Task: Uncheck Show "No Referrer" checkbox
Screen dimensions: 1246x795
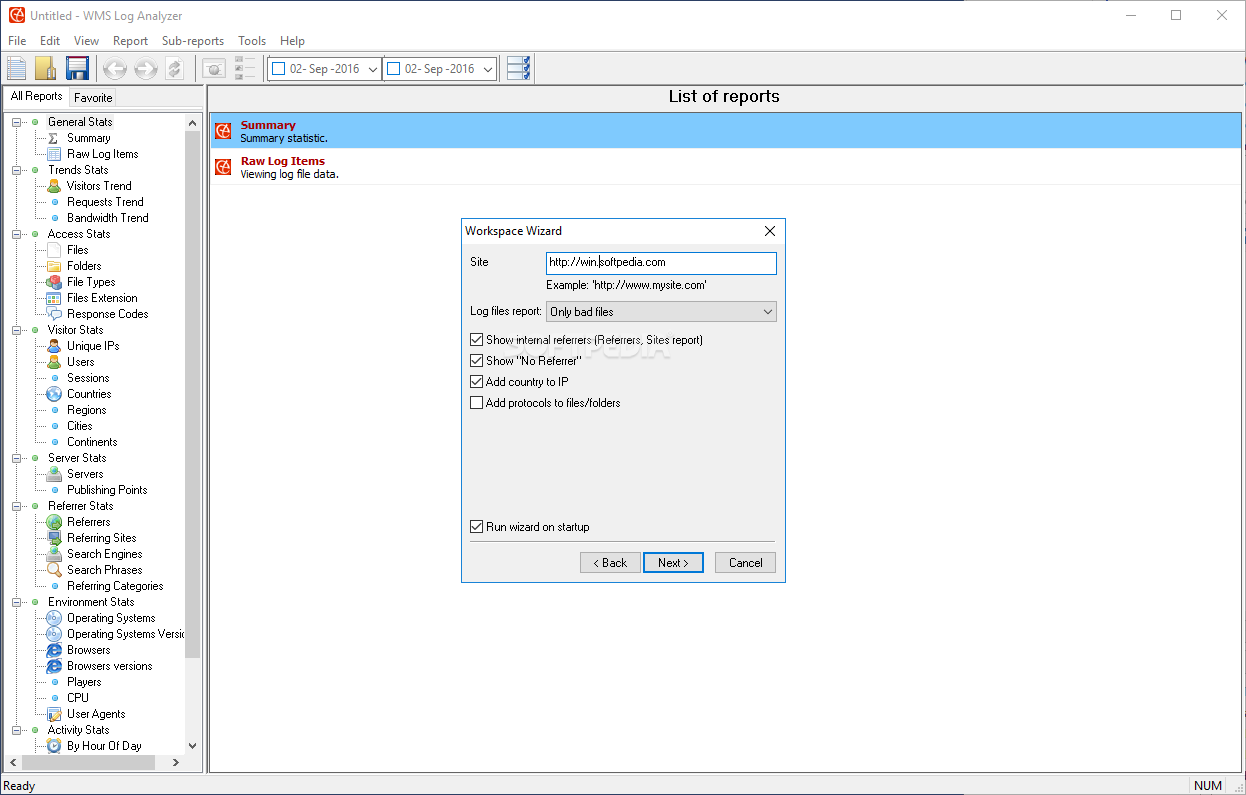Action: [x=476, y=361]
